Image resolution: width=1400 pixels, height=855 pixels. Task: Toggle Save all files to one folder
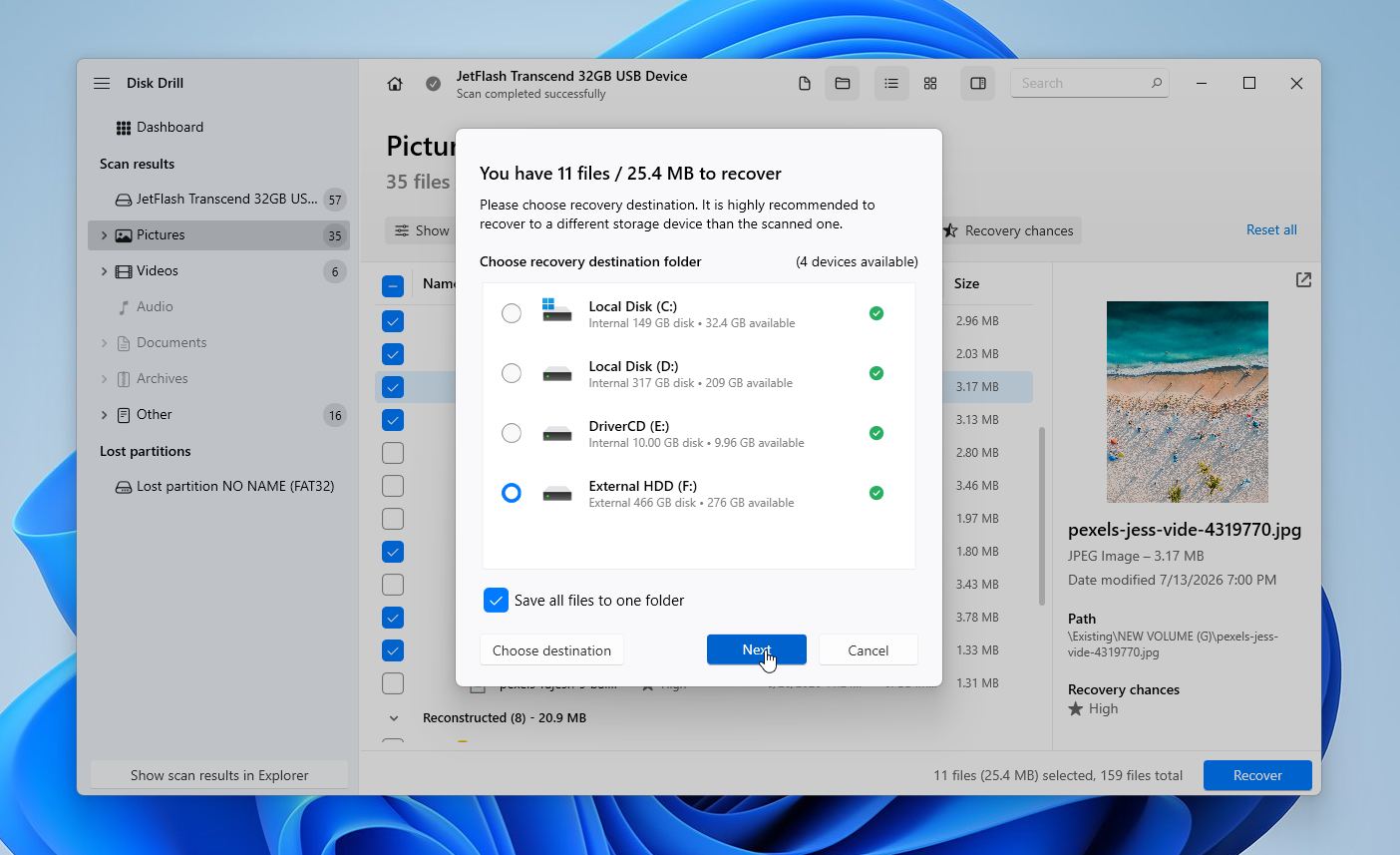click(496, 600)
